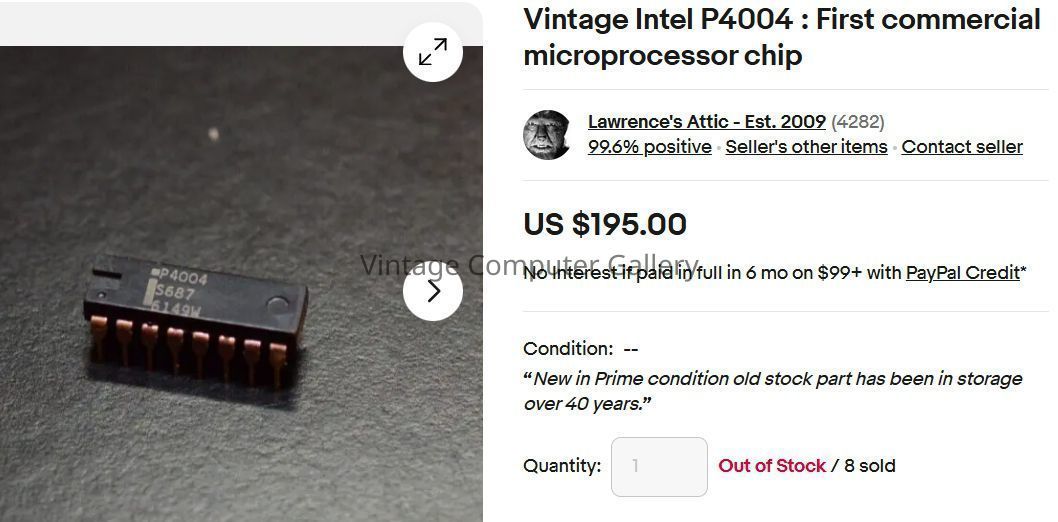Click the P4004 chip product photo

pos(200,310)
